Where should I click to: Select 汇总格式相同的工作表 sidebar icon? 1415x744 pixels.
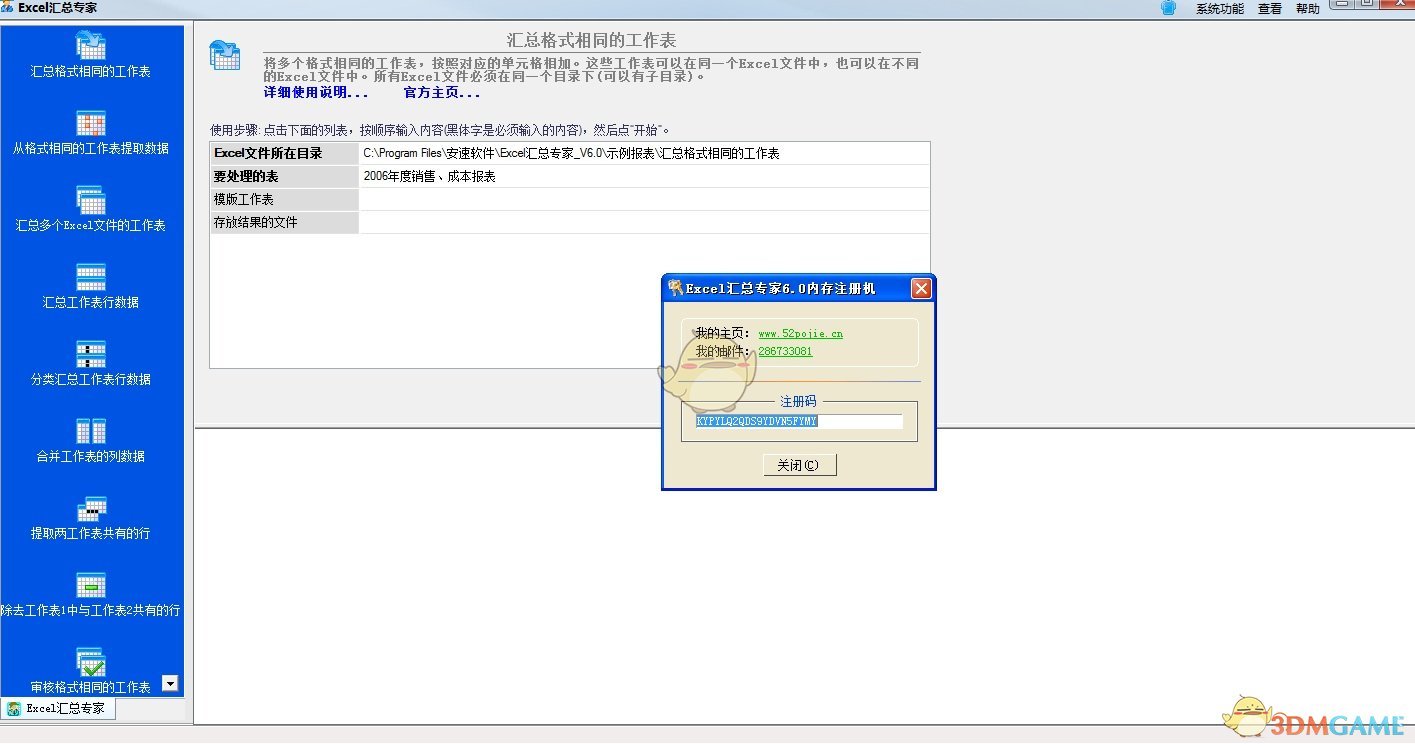tap(91, 46)
